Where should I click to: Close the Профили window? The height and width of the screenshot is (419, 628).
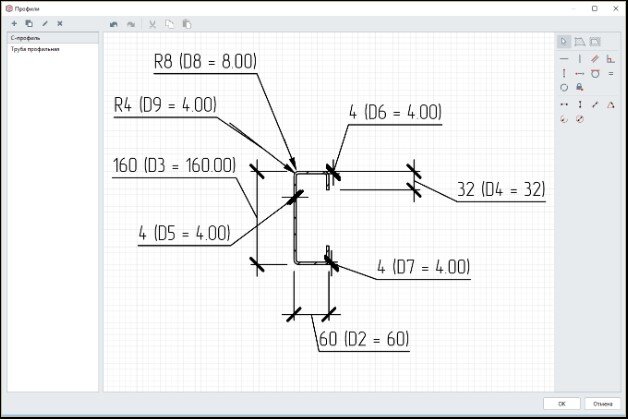pos(616,8)
